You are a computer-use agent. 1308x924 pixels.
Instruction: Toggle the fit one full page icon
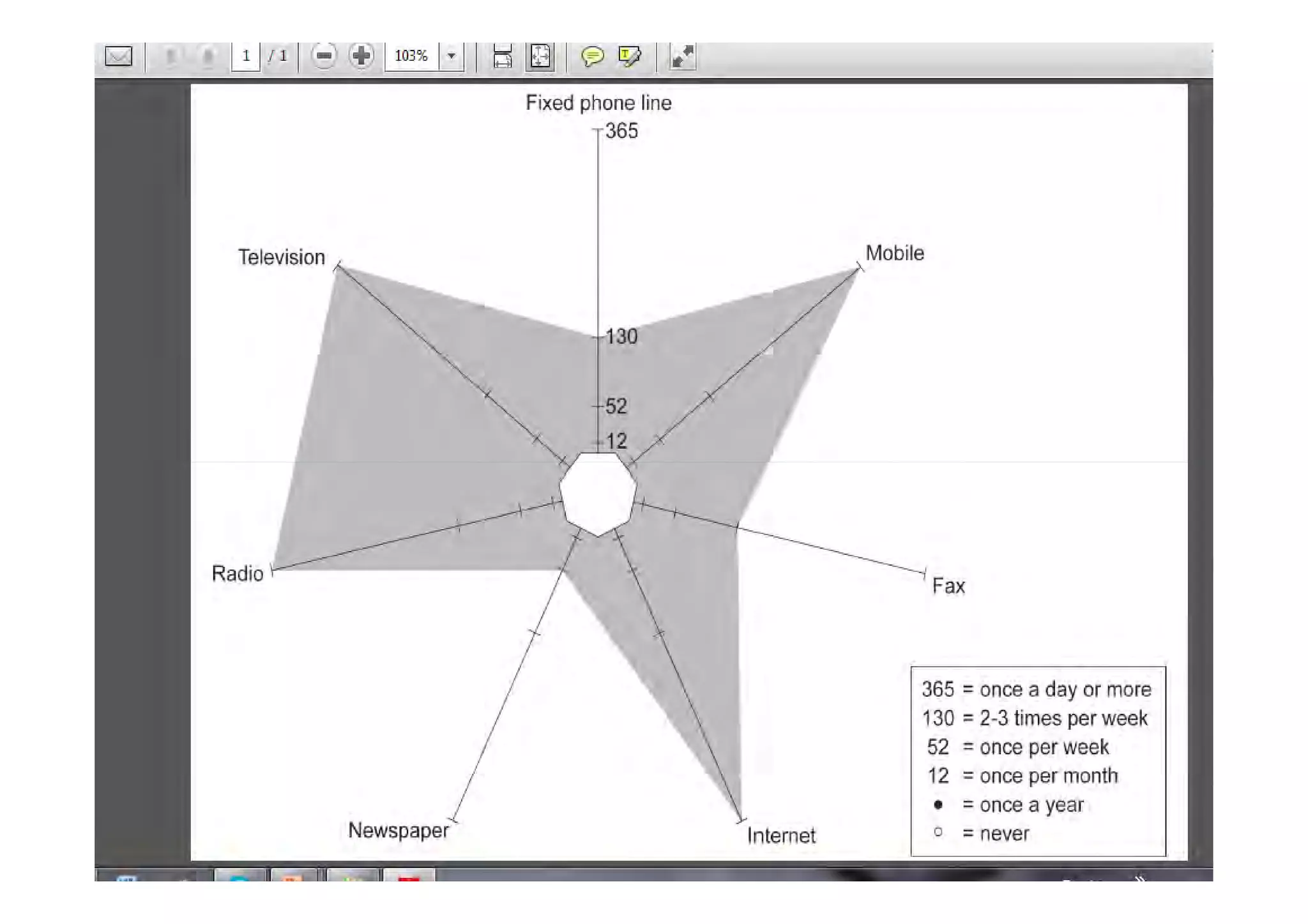click(540, 56)
